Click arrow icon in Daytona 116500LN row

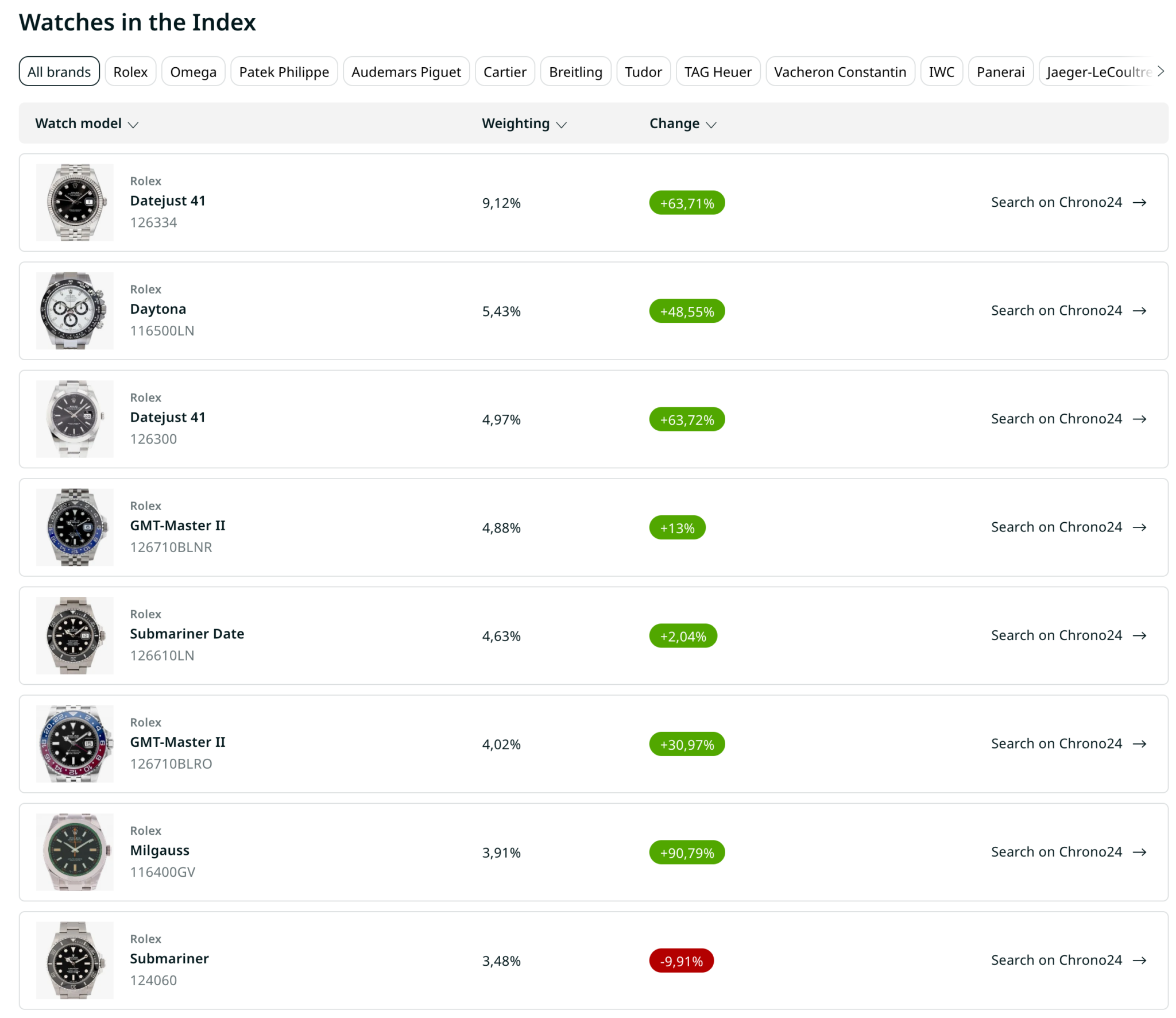coord(1139,311)
